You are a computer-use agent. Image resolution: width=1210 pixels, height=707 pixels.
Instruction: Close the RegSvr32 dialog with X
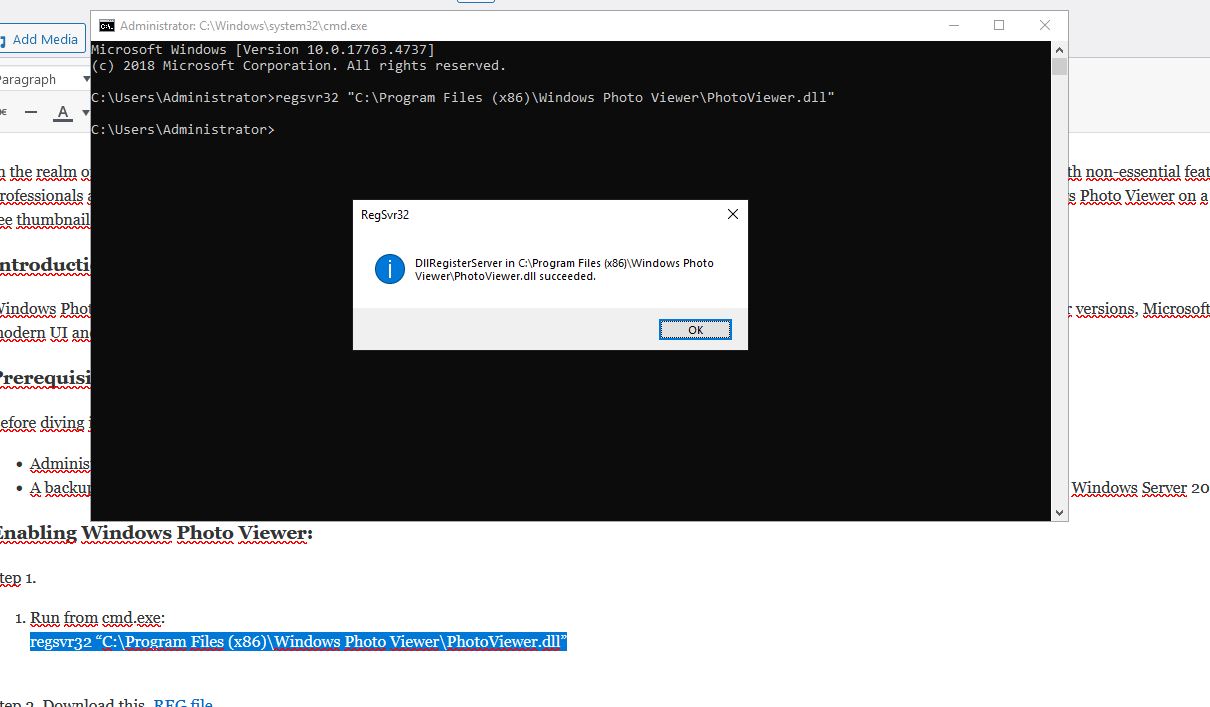click(x=732, y=214)
